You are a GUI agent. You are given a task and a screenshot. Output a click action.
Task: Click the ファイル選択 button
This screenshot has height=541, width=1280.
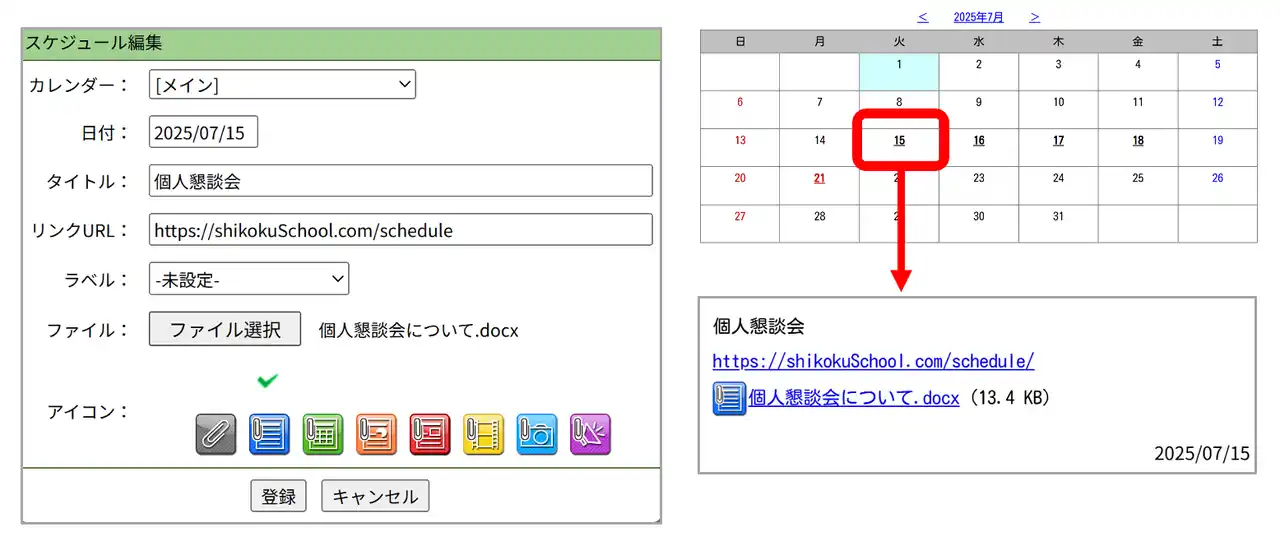click(225, 329)
